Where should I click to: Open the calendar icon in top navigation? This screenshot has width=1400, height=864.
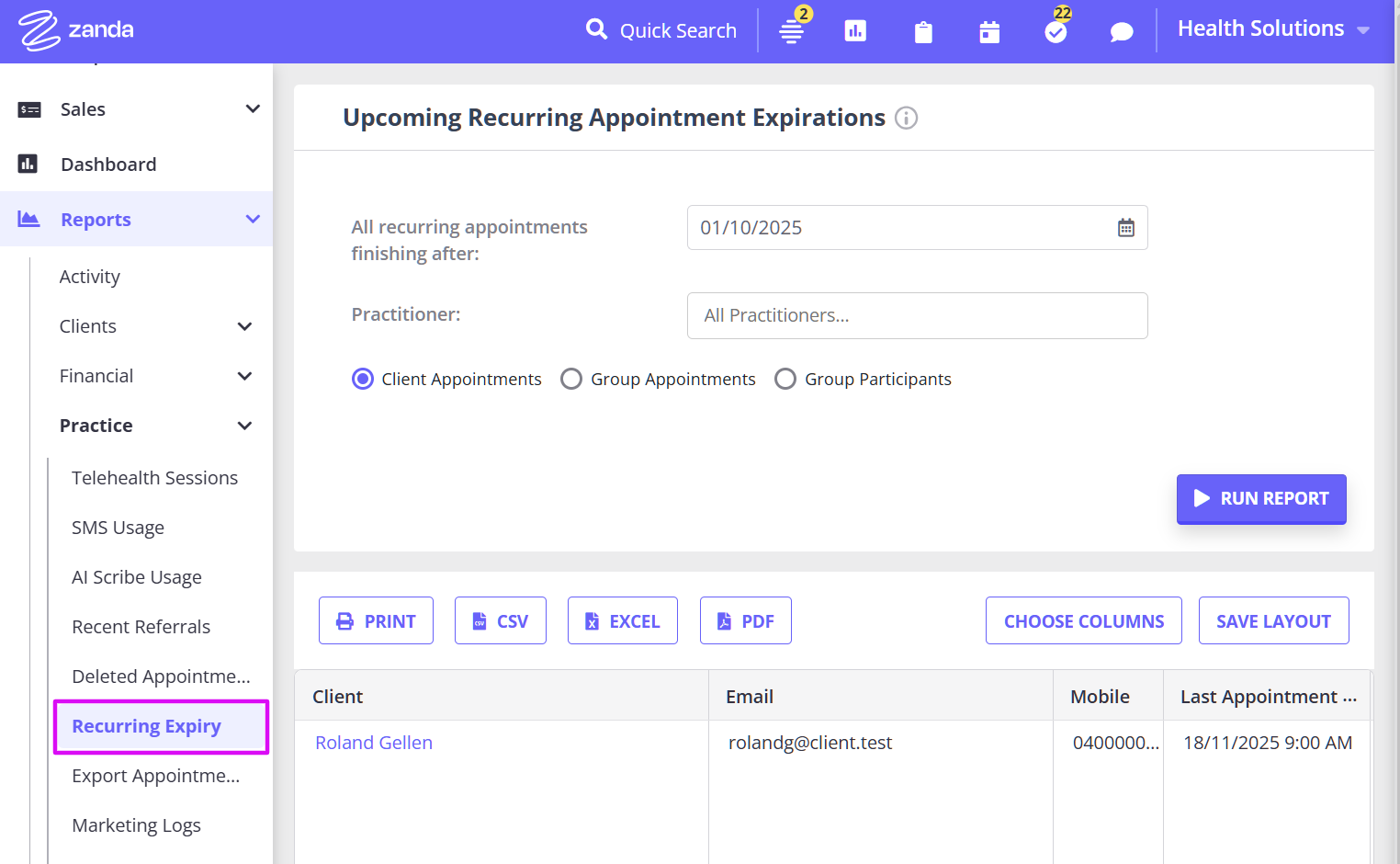click(989, 32)
